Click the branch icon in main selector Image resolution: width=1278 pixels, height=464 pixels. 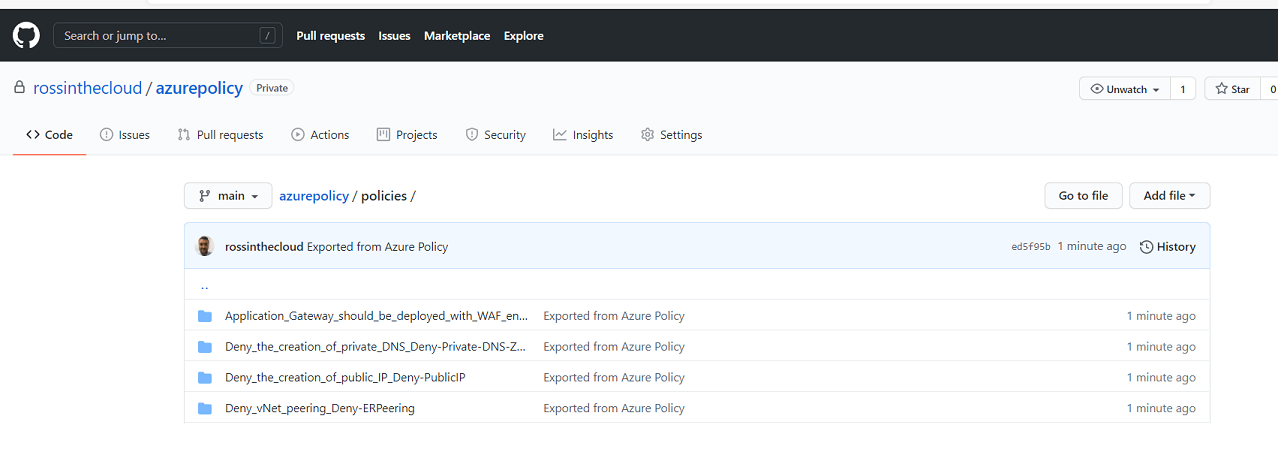coord(205,196)
